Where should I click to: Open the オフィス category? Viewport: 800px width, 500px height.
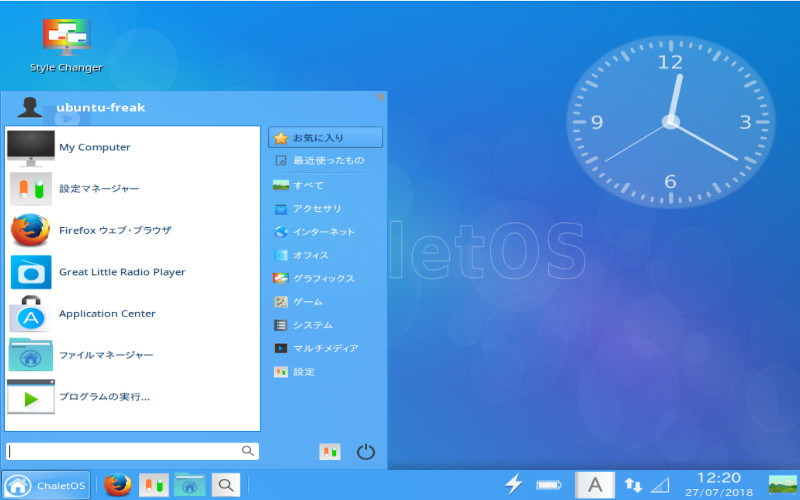click(x=326, y=255)
